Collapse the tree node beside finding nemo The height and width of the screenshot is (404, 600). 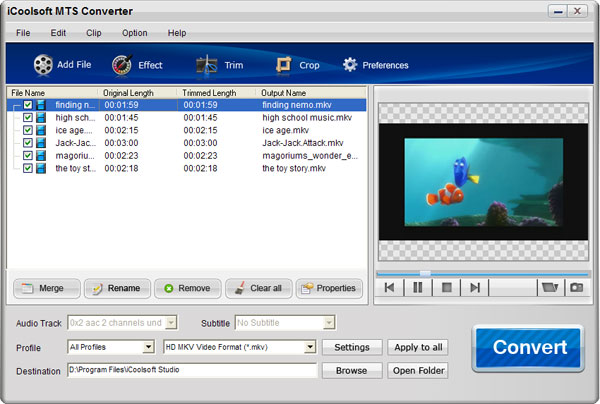(15, 106)
